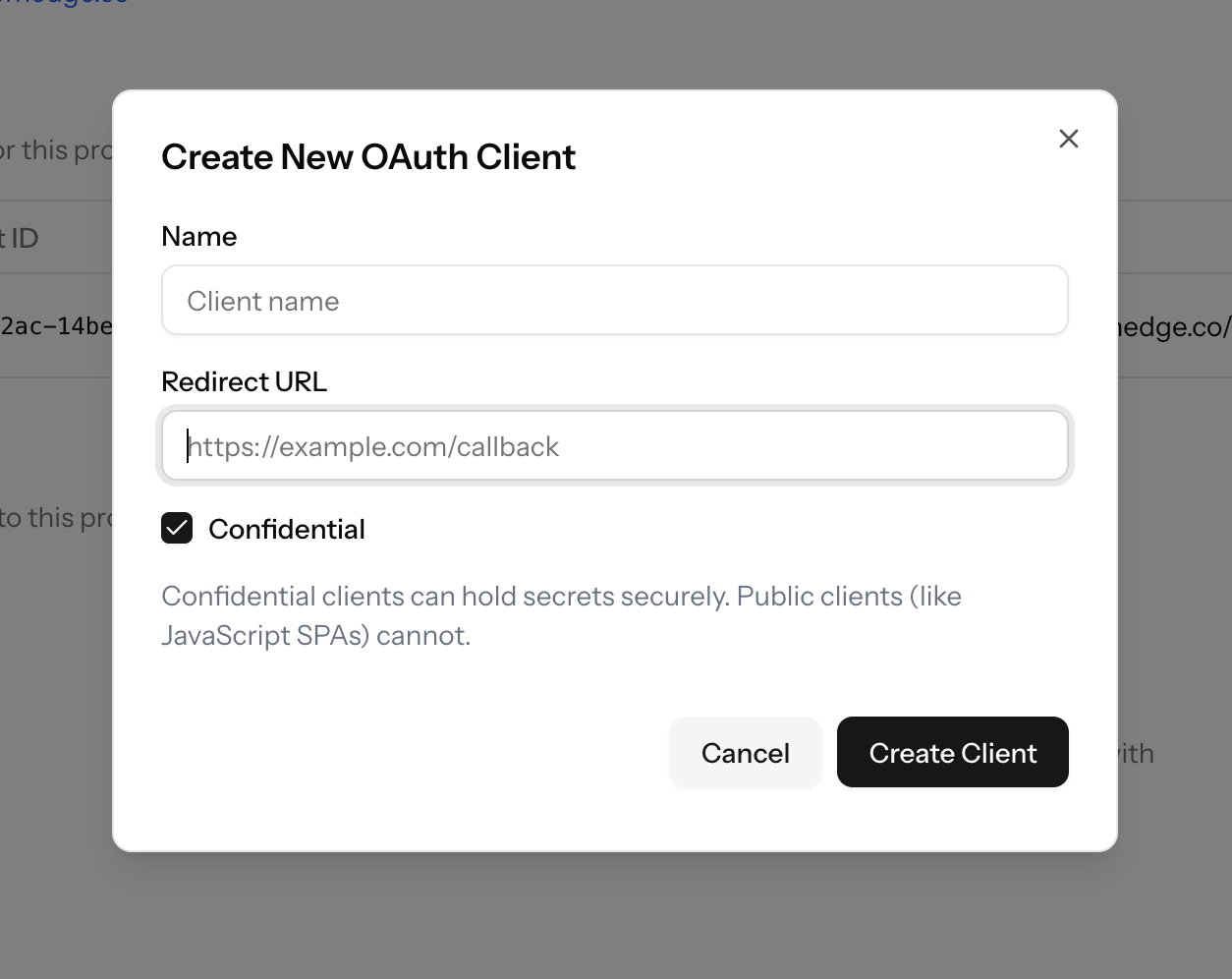Click the client ID cell ending 2ac-14be

tap(56, 326)
